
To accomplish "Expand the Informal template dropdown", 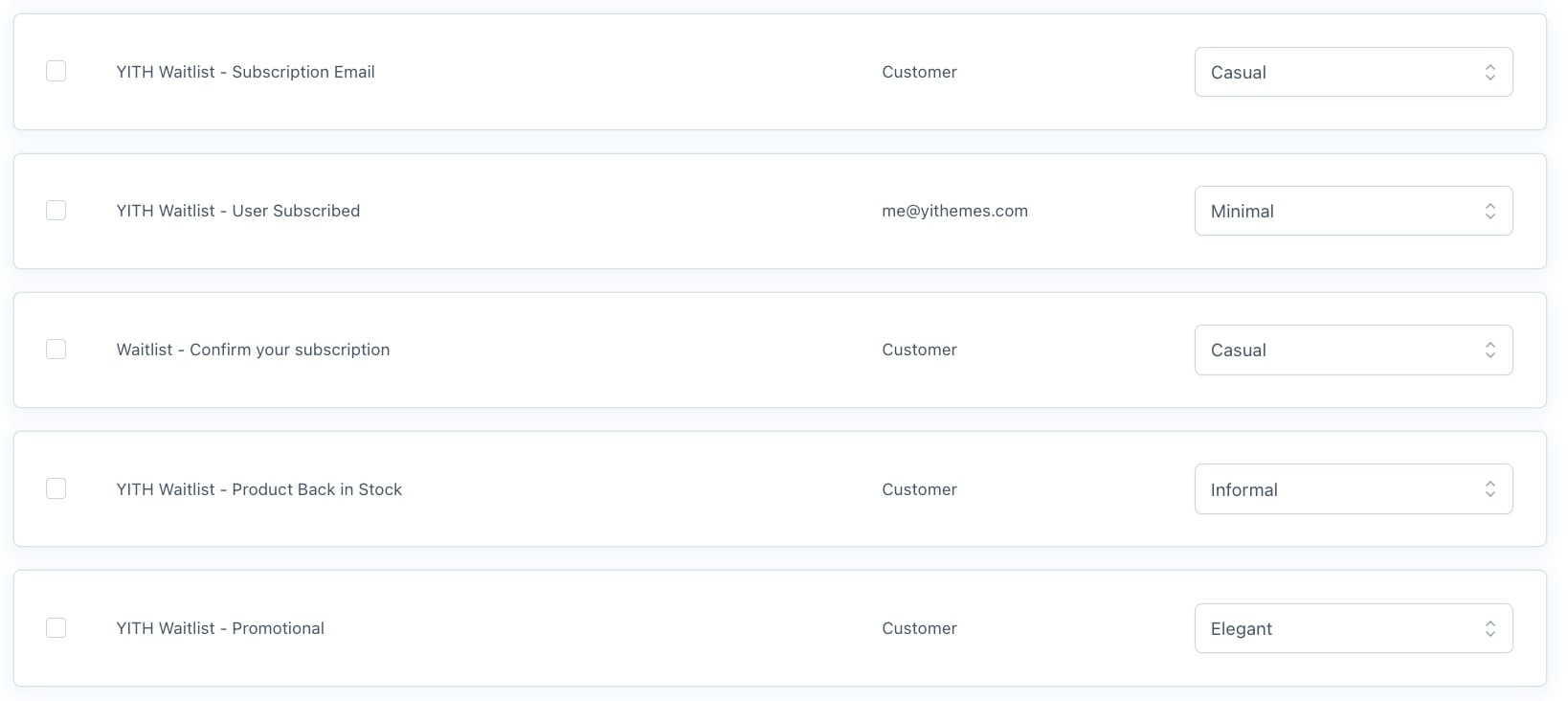I will click(x=1353, y=489).
